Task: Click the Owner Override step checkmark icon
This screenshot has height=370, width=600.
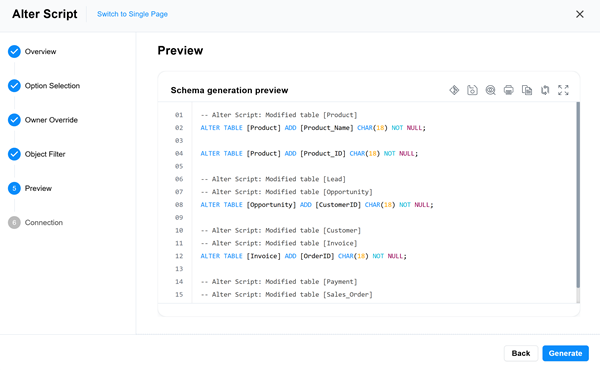Action: pyautogui.click(x=14, y=120)
